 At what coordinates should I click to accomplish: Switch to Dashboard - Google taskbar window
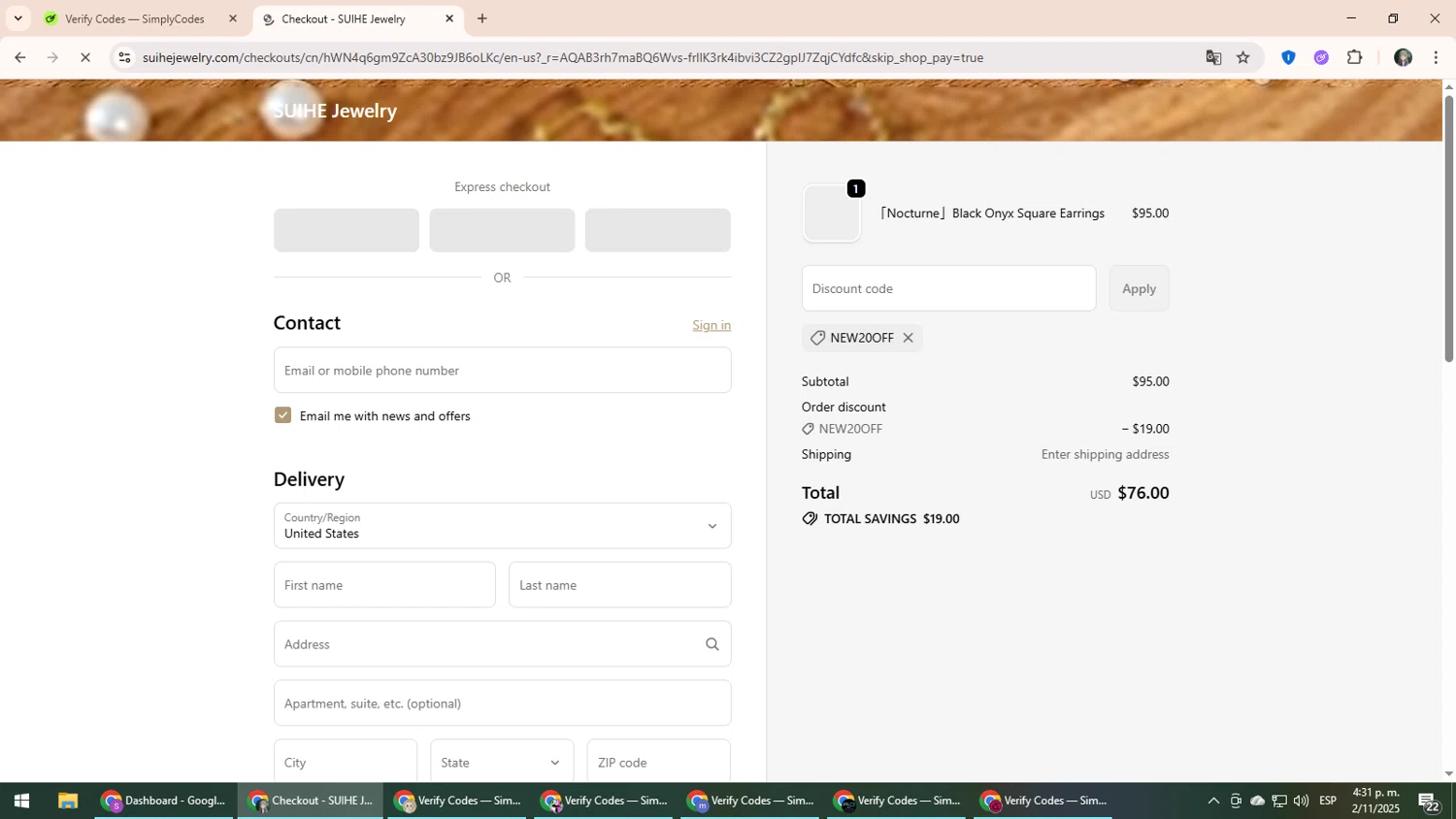(165, 802)
